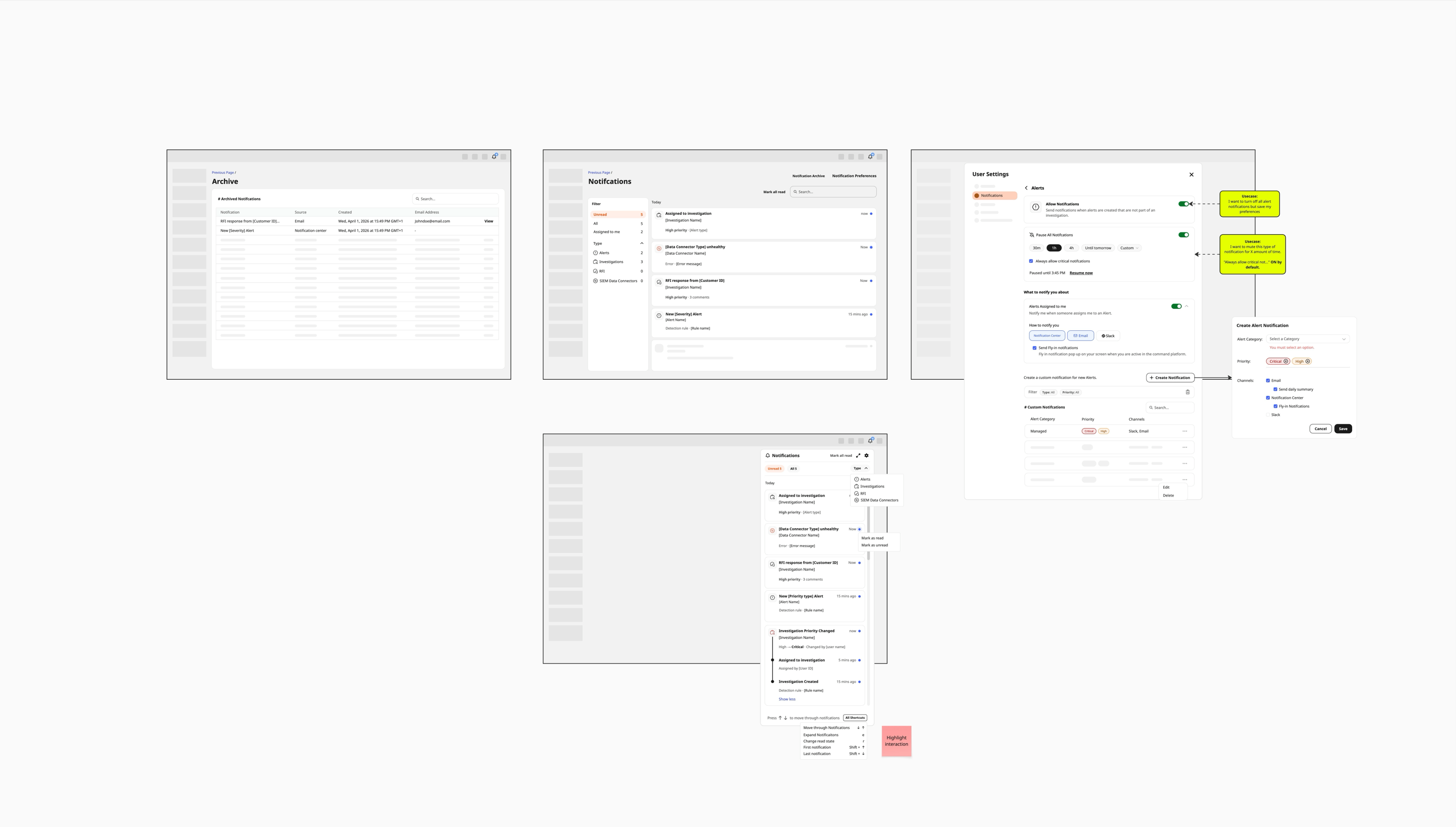Uncheck Send daily summary

[1275, 389]
